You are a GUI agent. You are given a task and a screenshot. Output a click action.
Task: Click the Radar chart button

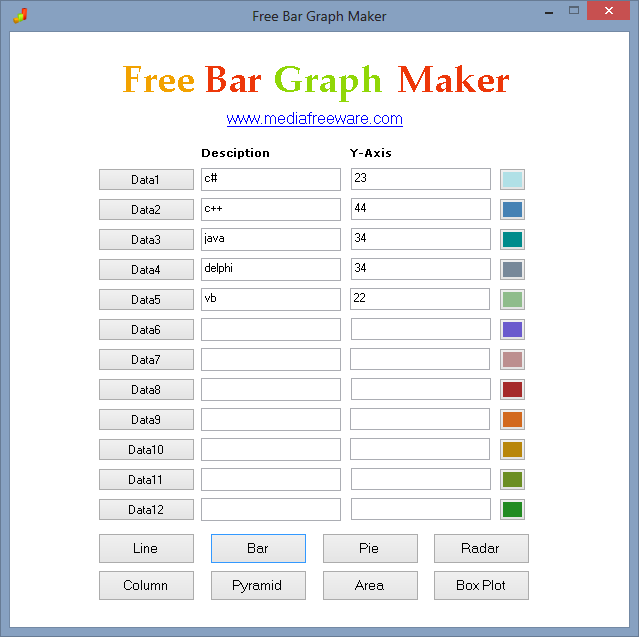tap(480, 548)
